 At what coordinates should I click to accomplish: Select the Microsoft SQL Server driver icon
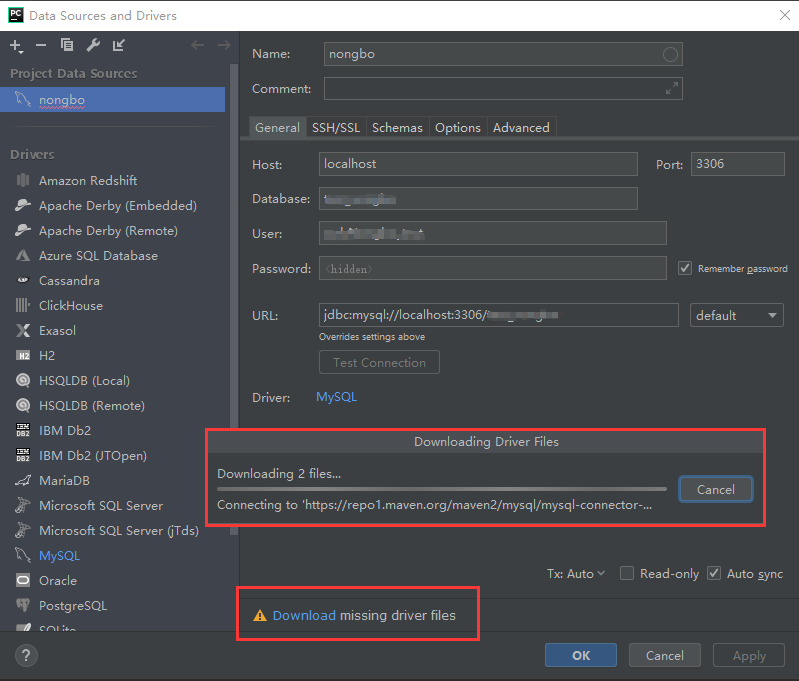pyautogui.click(x=22, y=505)
